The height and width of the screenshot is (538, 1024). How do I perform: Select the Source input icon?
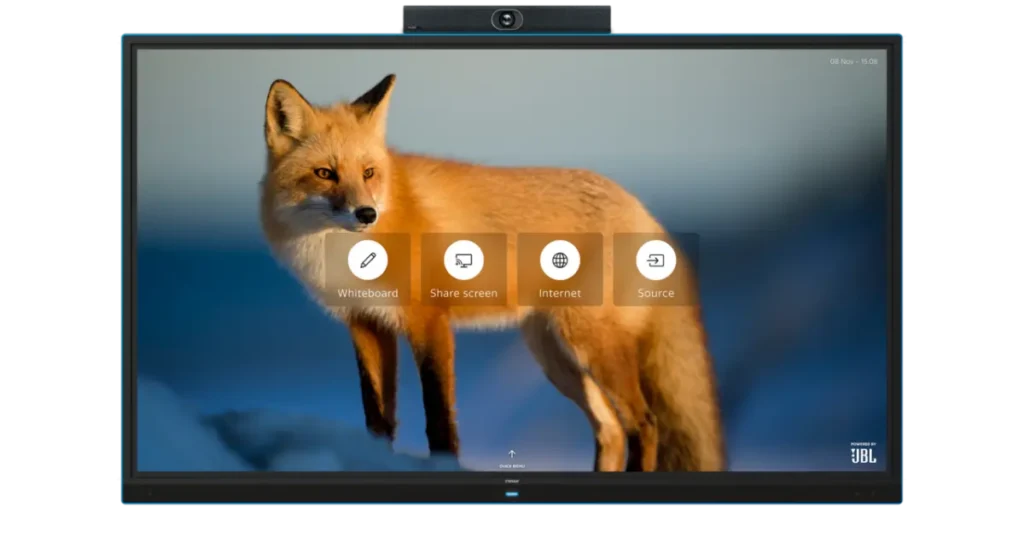tap(656, 260)
